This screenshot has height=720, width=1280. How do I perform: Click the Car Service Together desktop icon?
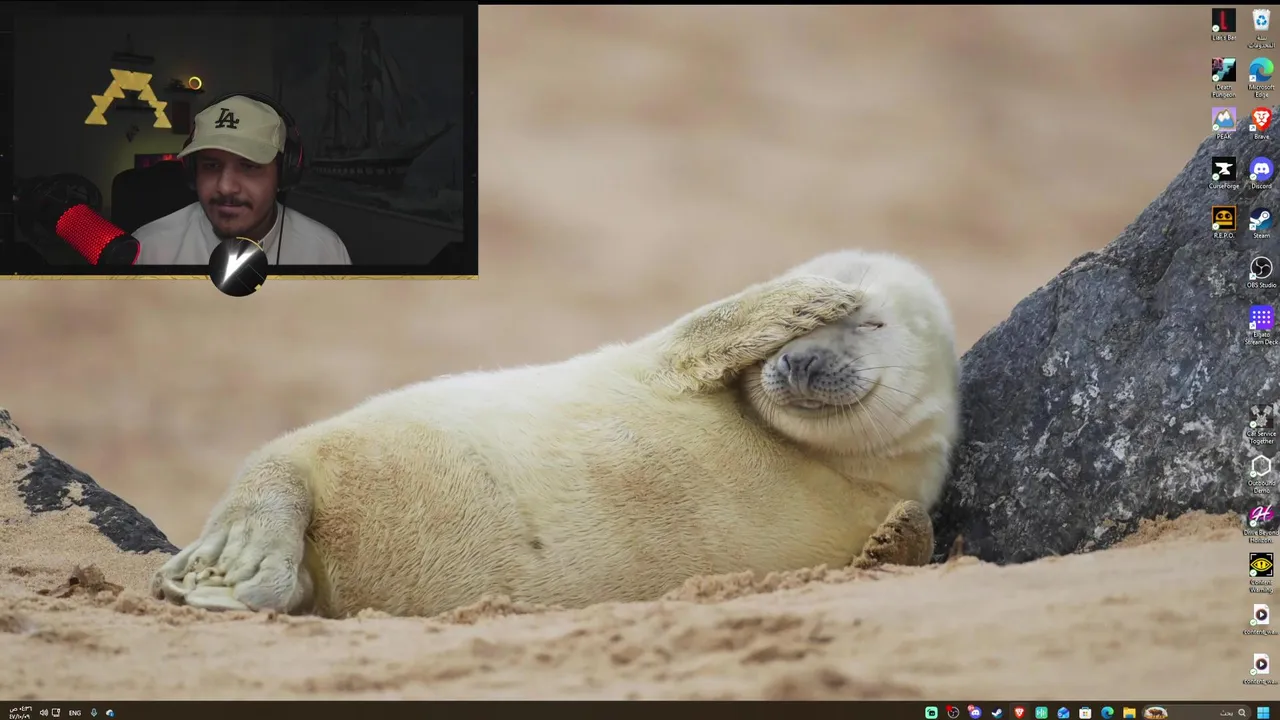tap(1261, 425)
